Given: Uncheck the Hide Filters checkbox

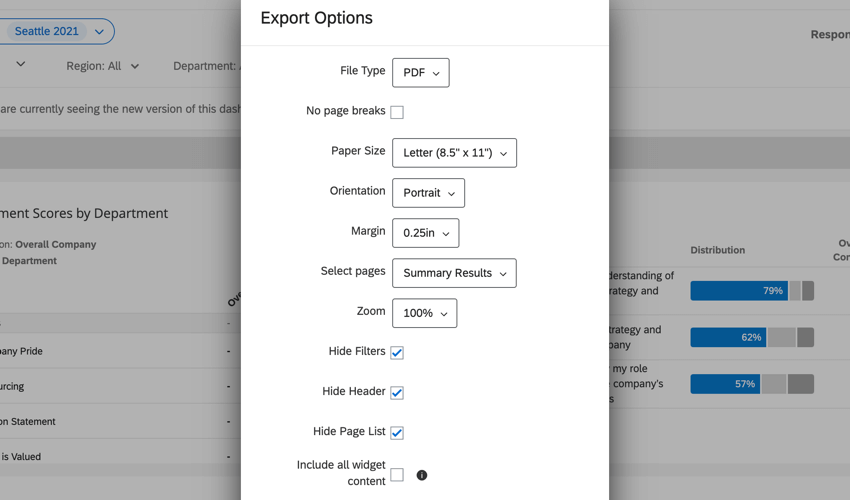Looking at the screenshot, I should [x=397, y=352].
